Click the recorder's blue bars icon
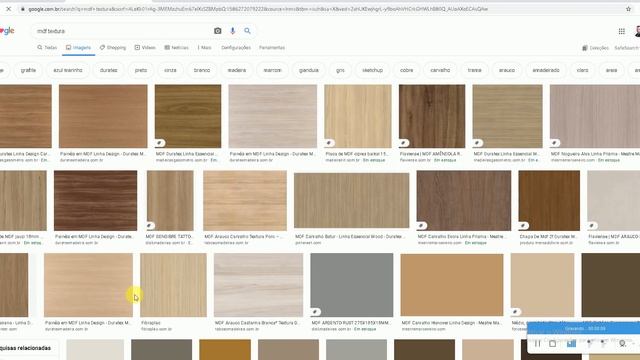Screen dimensions: 640x360 tap(571, 344)
